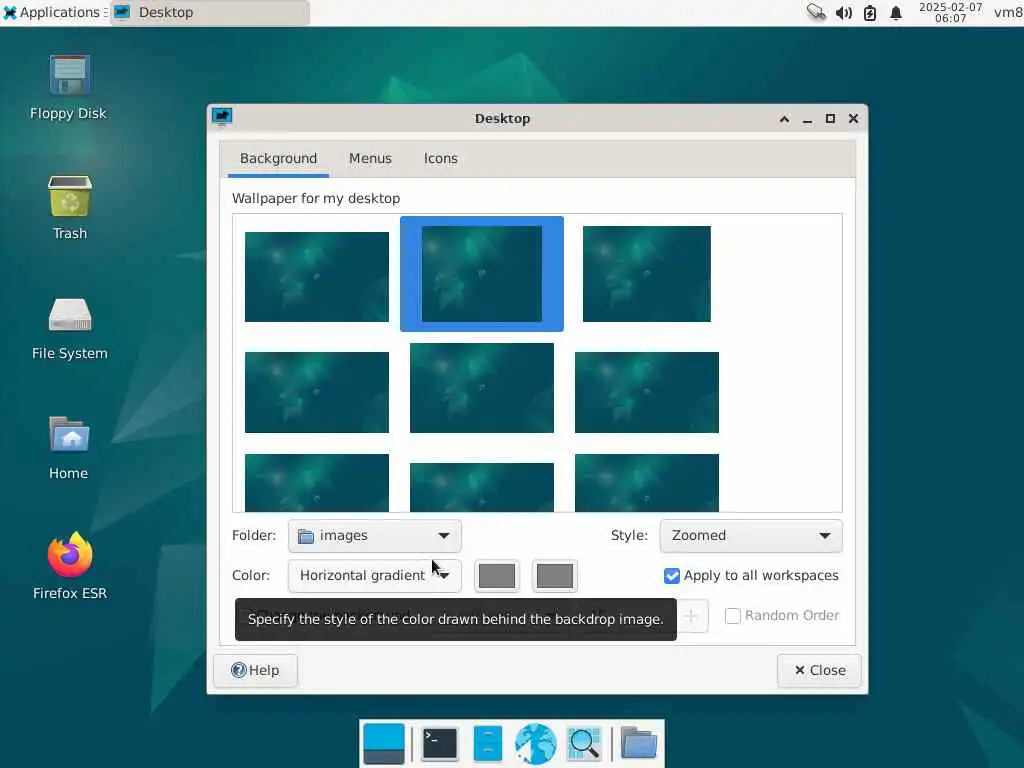Select the middle wallpaper in the third row
1024x768 pixels.
482,487
